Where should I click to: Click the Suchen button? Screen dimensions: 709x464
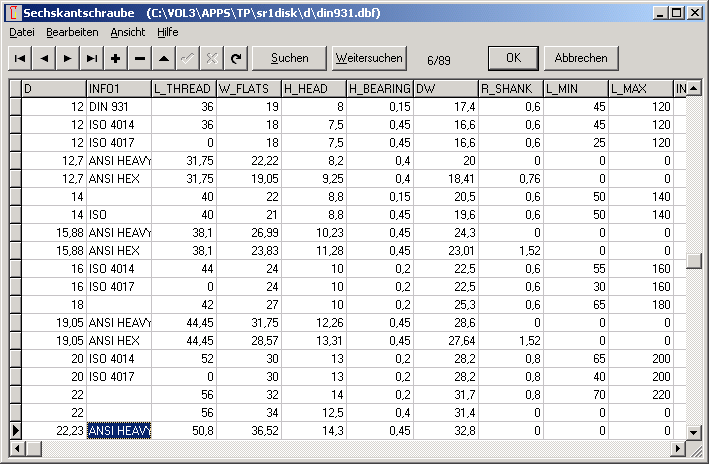[289, 58]
